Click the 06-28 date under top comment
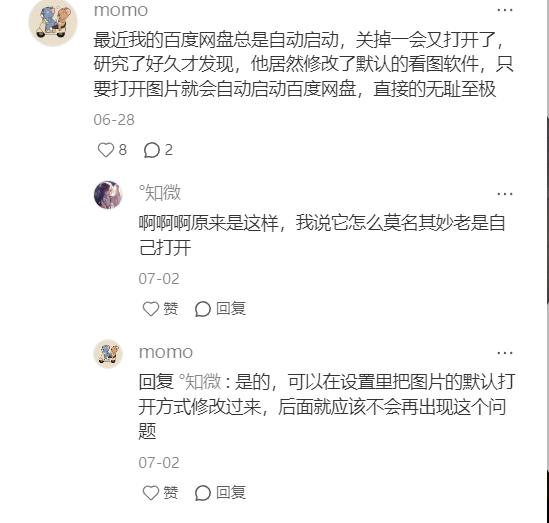The height and width of the screenshot is (523, 549). click(114, 120)
